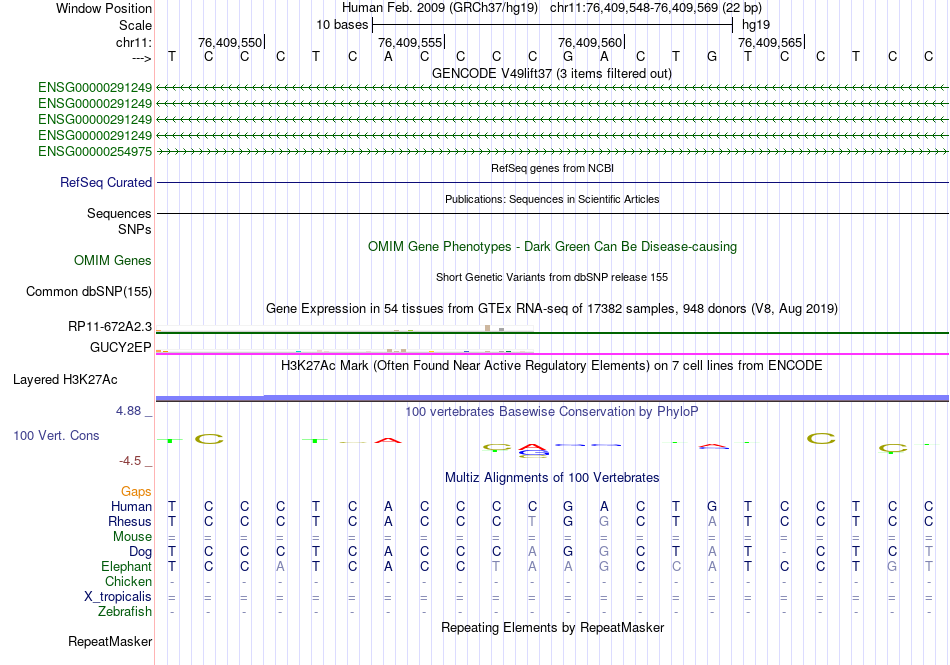Open Publications: Sequences in Scientific Articles title

coord(552,199)
